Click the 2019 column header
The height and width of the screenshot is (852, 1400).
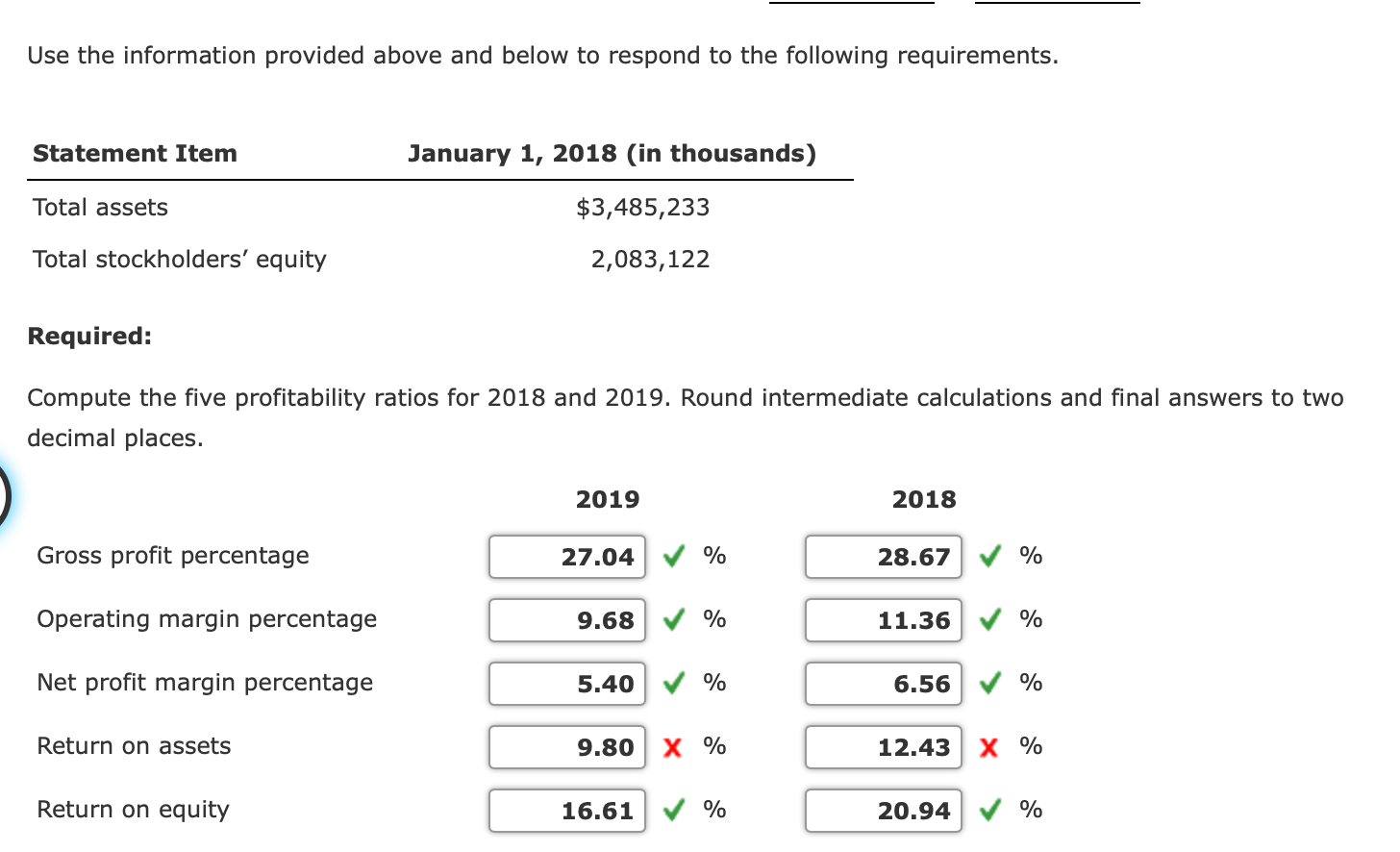point(607,499)
